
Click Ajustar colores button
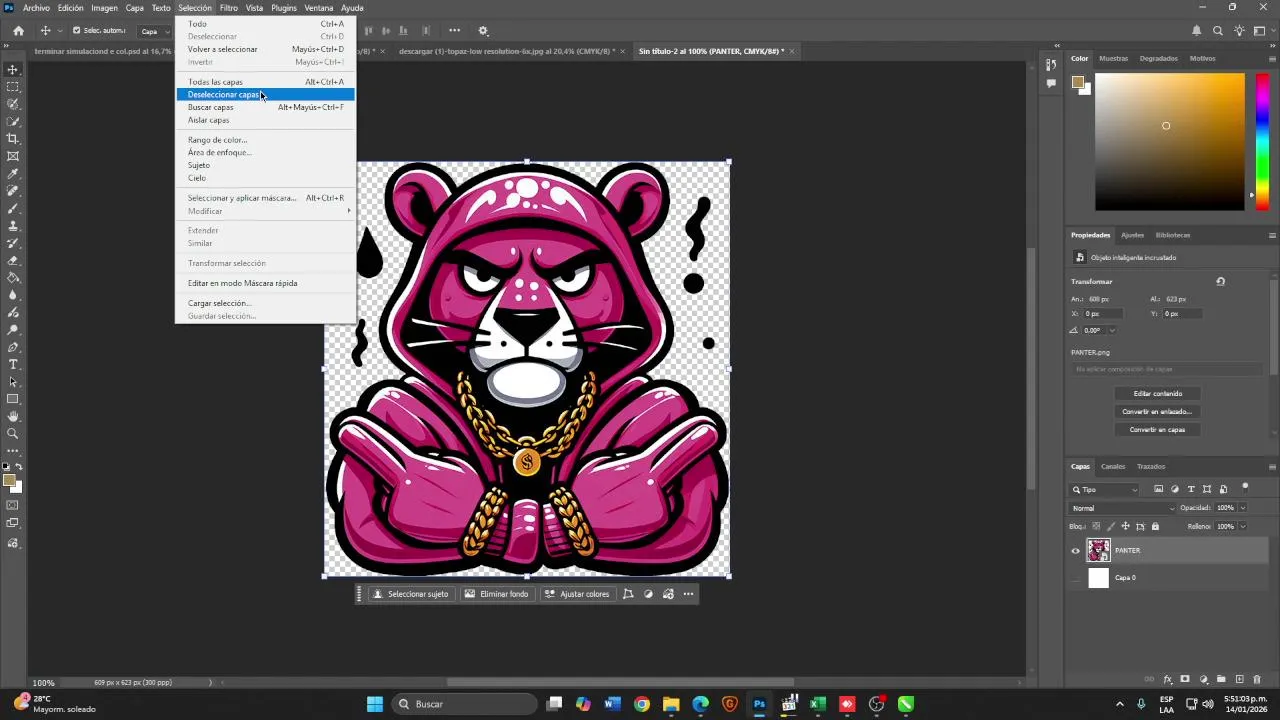[577, 594]
